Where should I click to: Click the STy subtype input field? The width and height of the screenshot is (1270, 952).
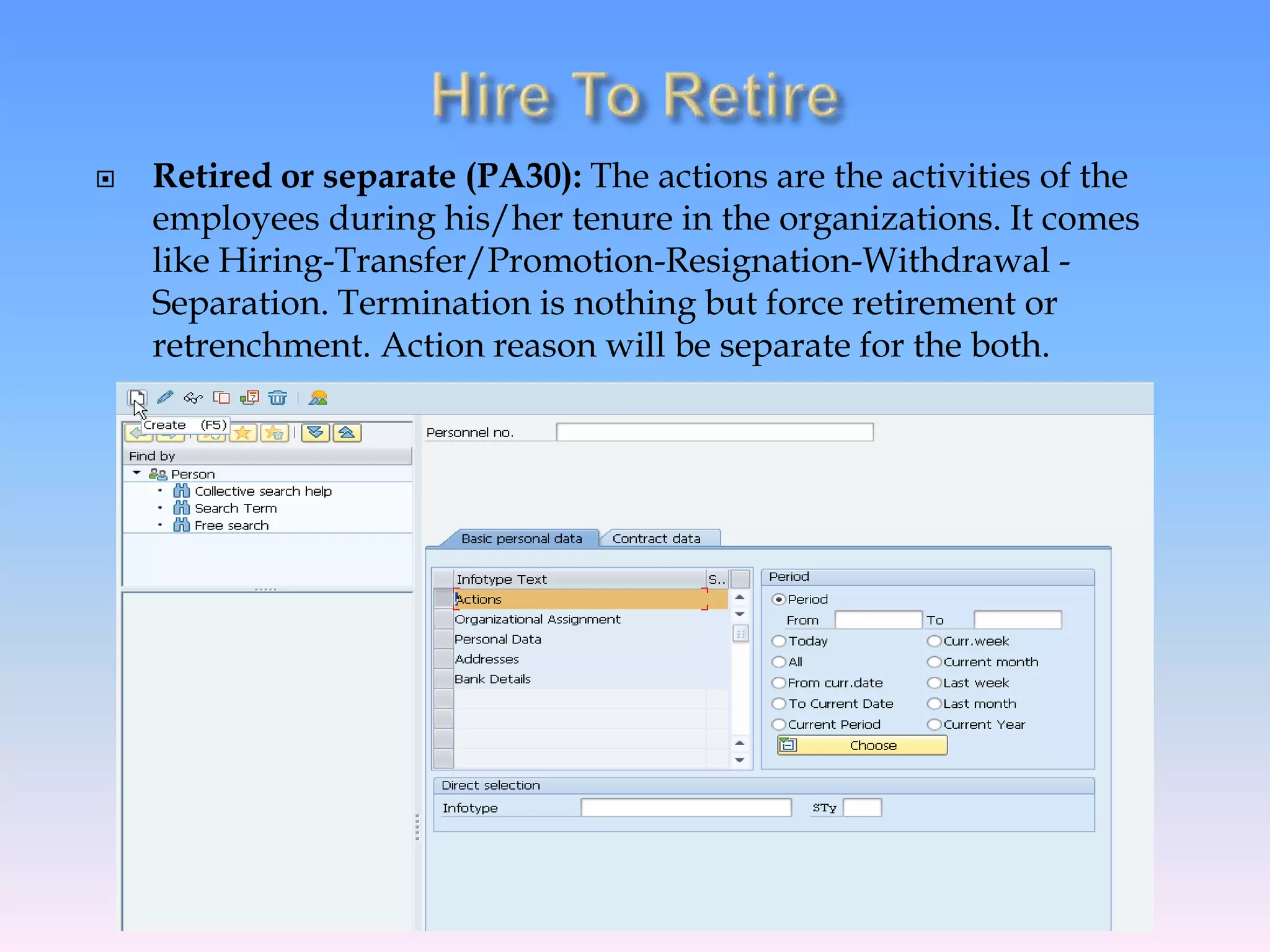click(863, 808)
